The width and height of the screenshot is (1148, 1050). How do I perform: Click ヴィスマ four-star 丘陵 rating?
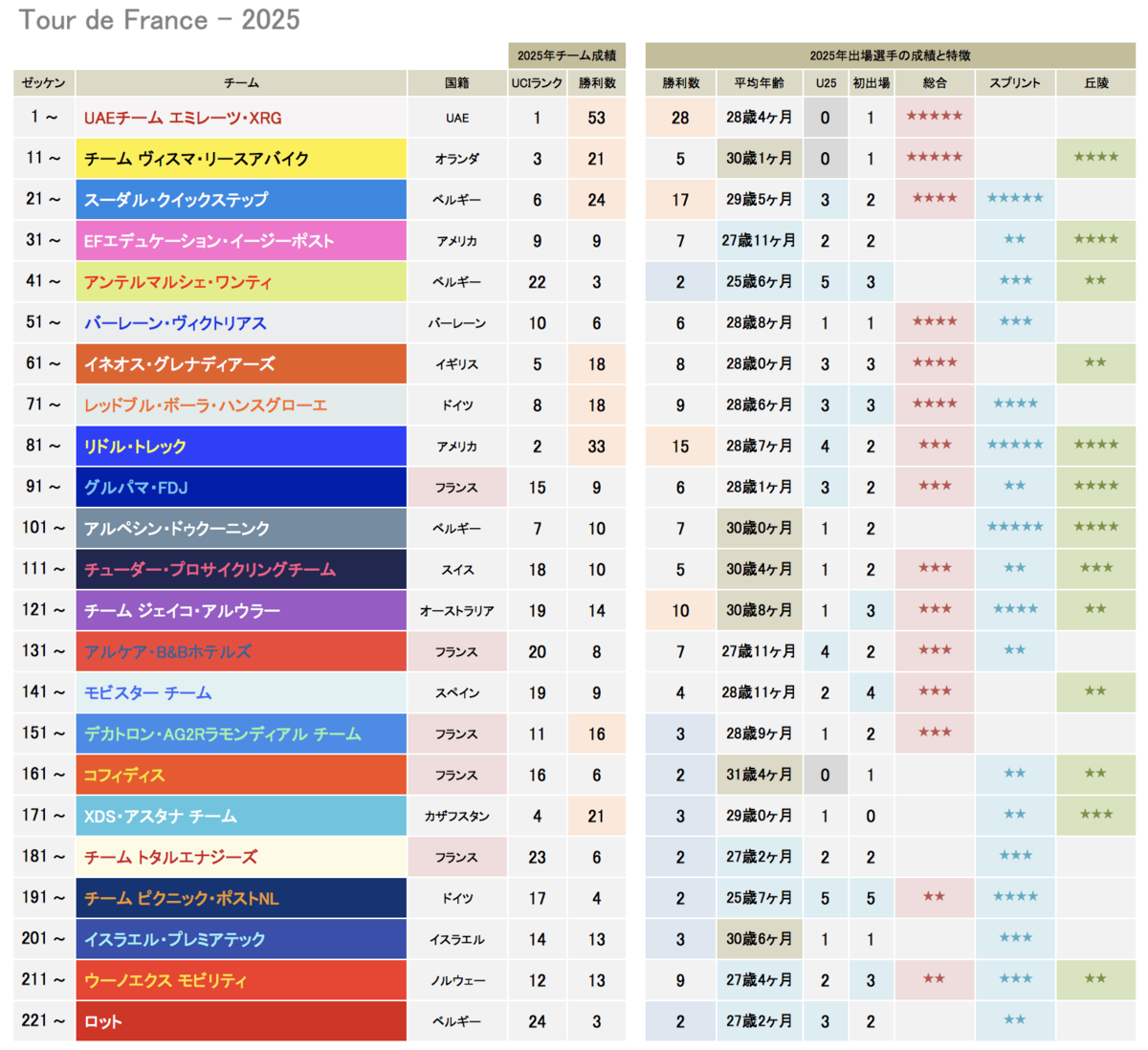(x=1096, y=159)
